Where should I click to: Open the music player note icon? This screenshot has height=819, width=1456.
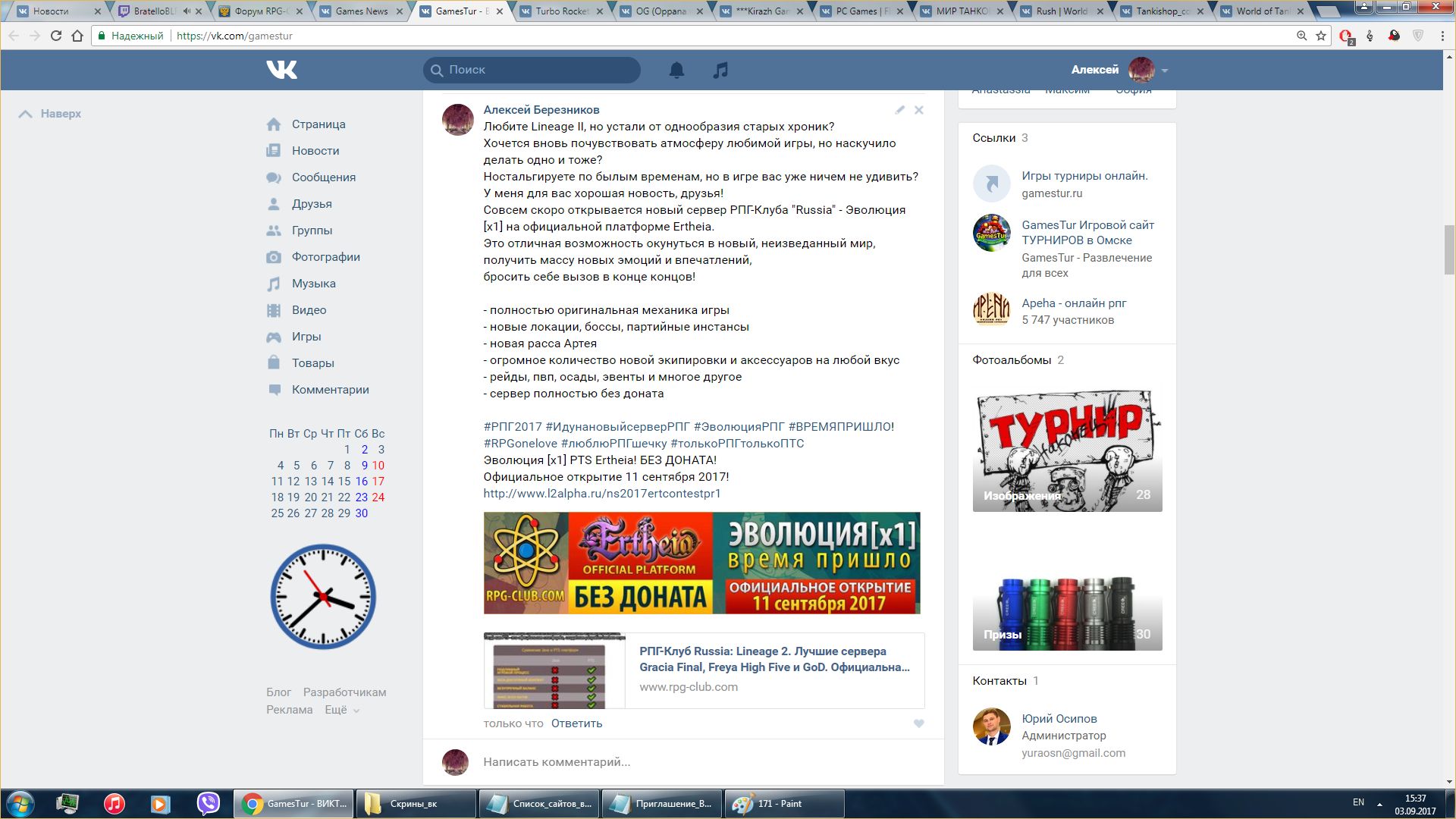[x=720, y=70]
